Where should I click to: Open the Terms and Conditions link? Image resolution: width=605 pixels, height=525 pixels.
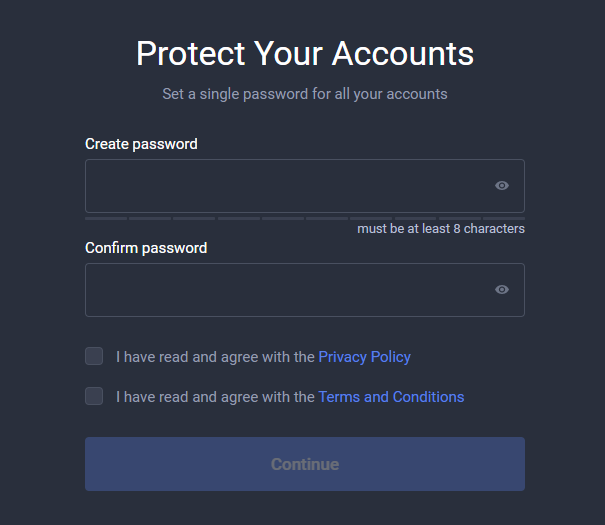tap(391, 397)
